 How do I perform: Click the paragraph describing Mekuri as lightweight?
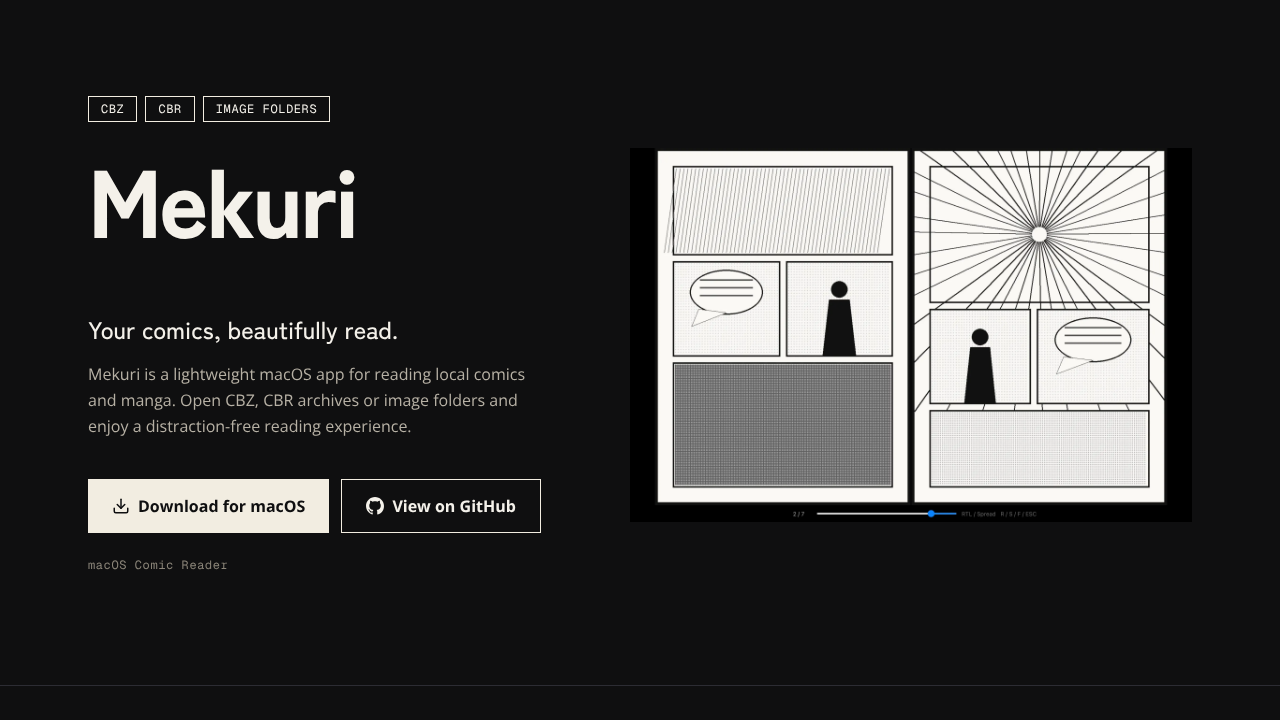[307, 400]
